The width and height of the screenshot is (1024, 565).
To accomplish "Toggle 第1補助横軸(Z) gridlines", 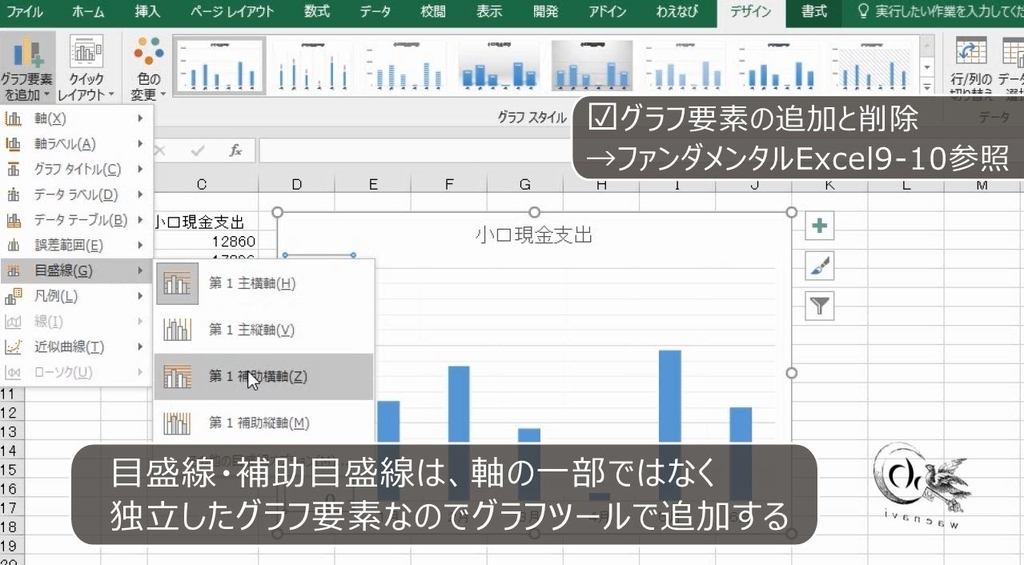I will pyautogui.click(x=264, y=376).
